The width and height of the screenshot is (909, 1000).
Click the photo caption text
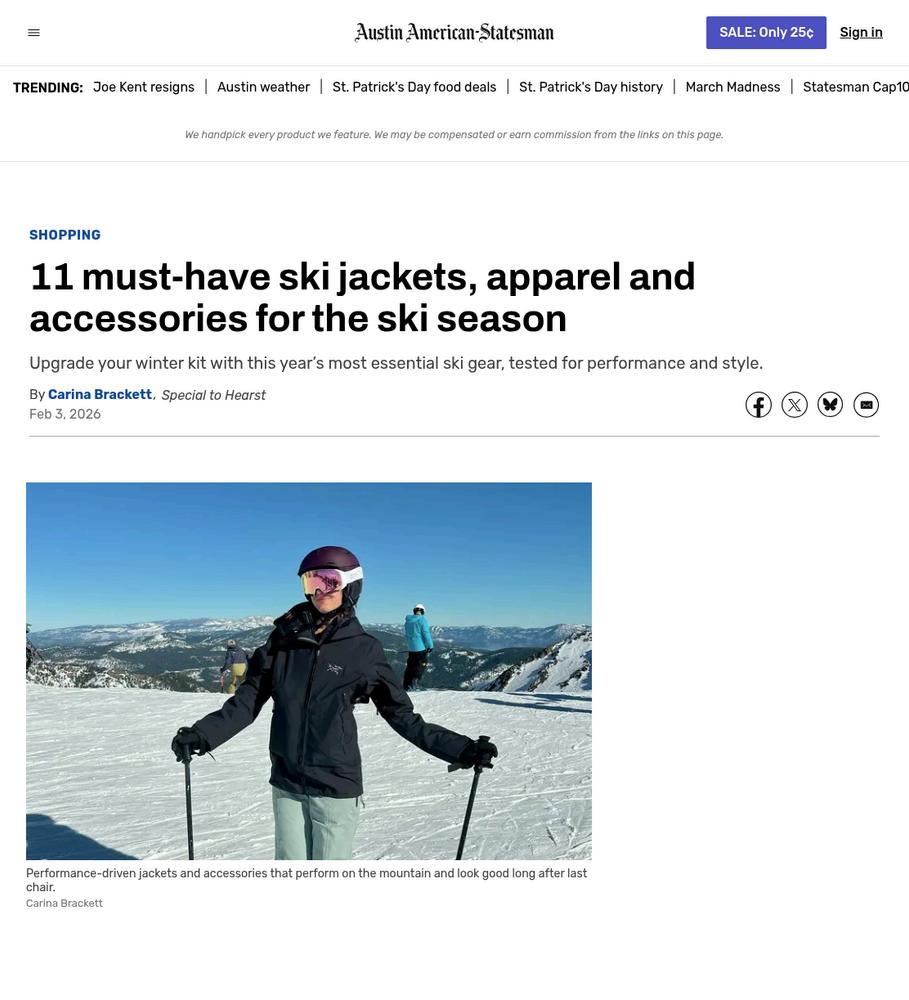[x=306, y=880]
